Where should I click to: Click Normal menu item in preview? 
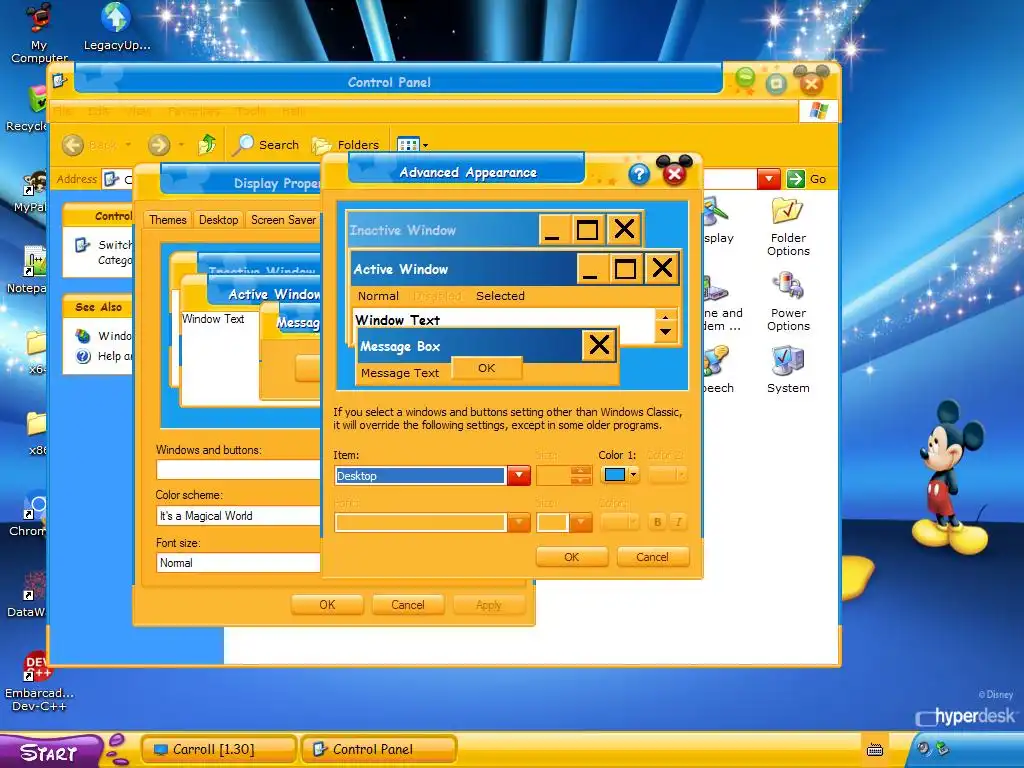point(378,296)
